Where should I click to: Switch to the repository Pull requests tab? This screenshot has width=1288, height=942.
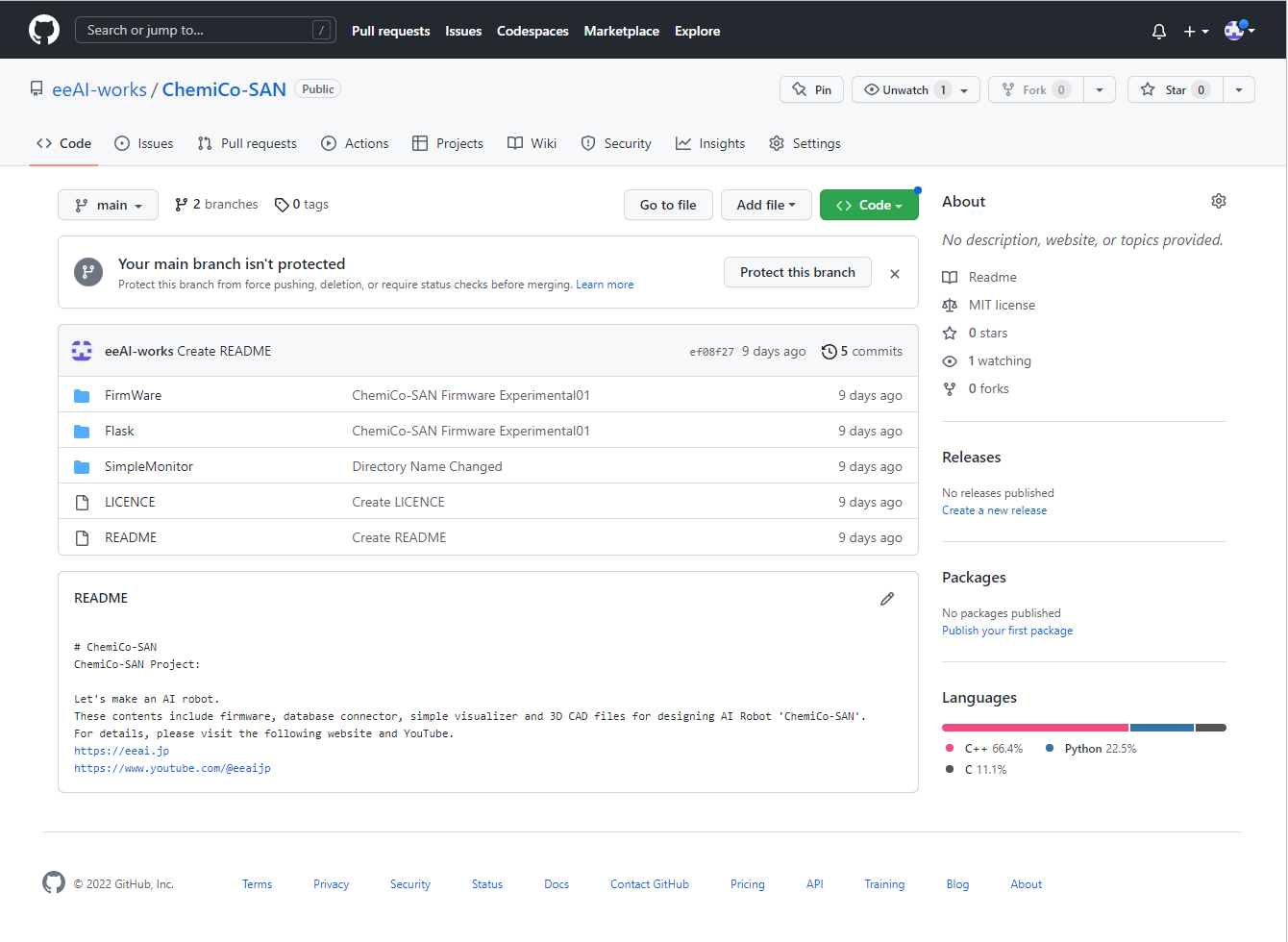click(247, 143)
